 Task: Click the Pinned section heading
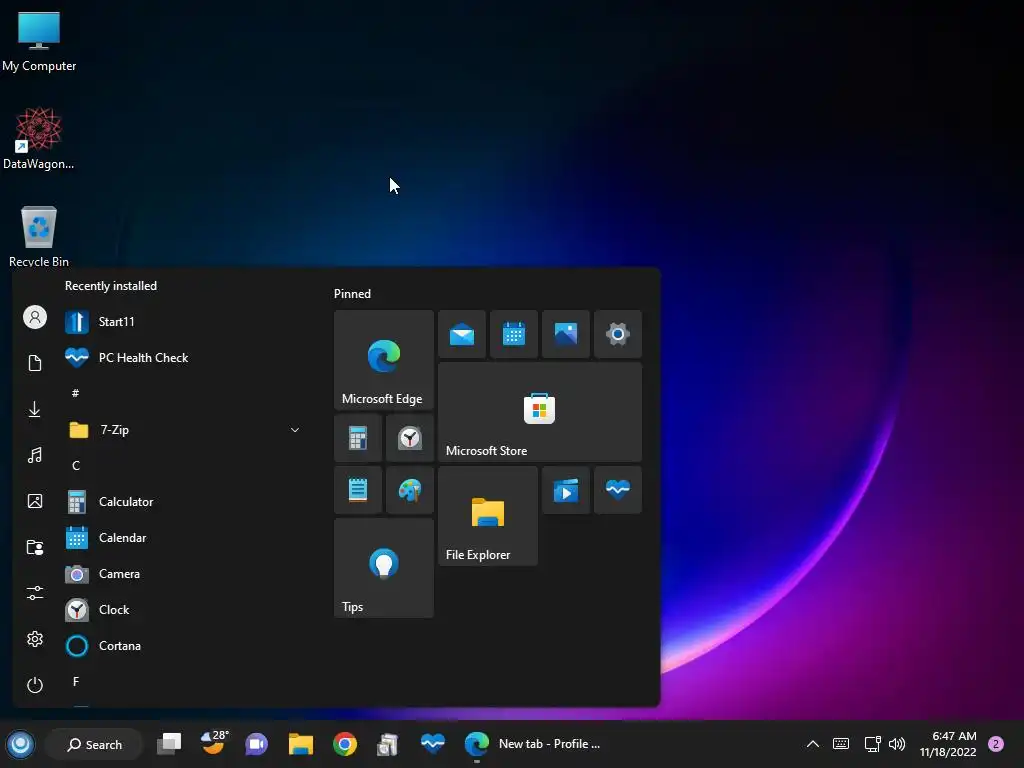(x=352, y=294)
